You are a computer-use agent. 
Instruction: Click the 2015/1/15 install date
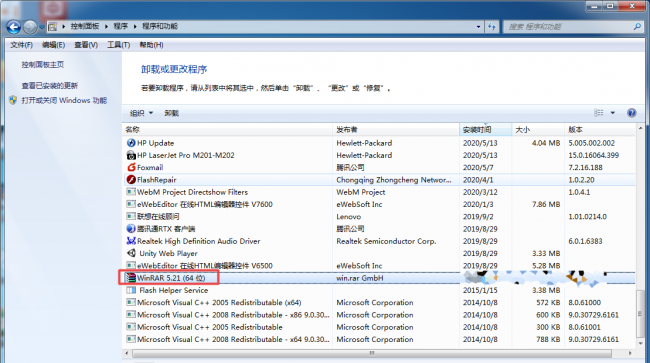click(480, 290)
